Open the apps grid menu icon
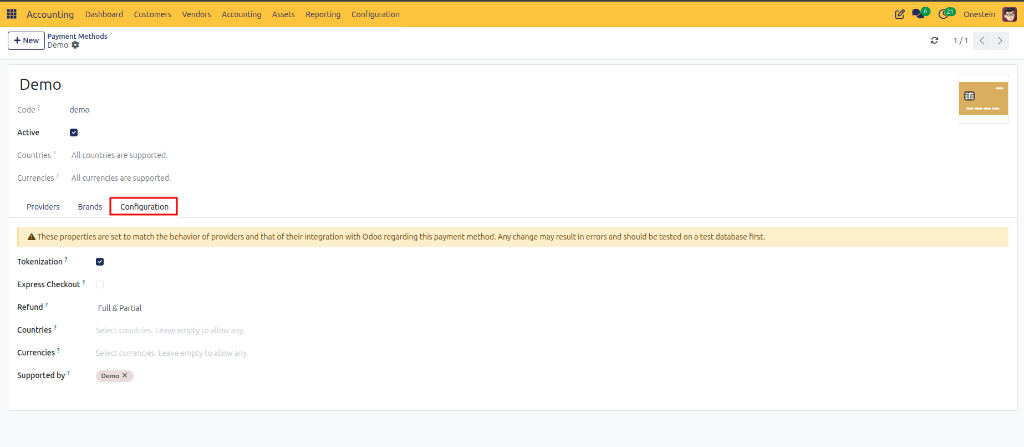Screen dimensions: 1024x447 tap(12, 14)
